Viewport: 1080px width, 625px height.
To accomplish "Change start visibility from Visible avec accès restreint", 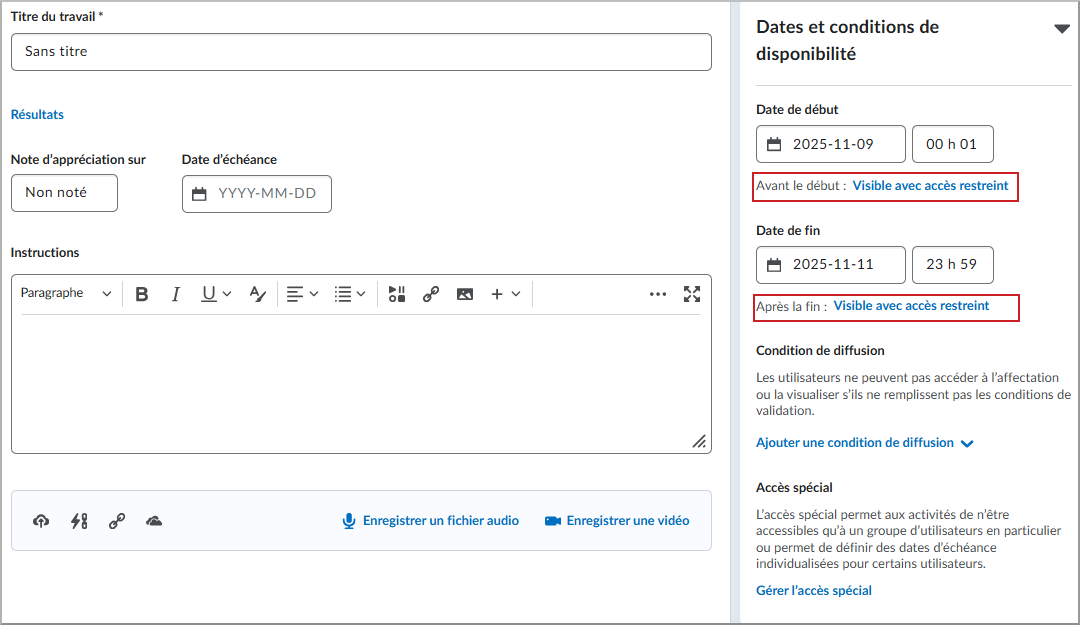I will point(931,186).
